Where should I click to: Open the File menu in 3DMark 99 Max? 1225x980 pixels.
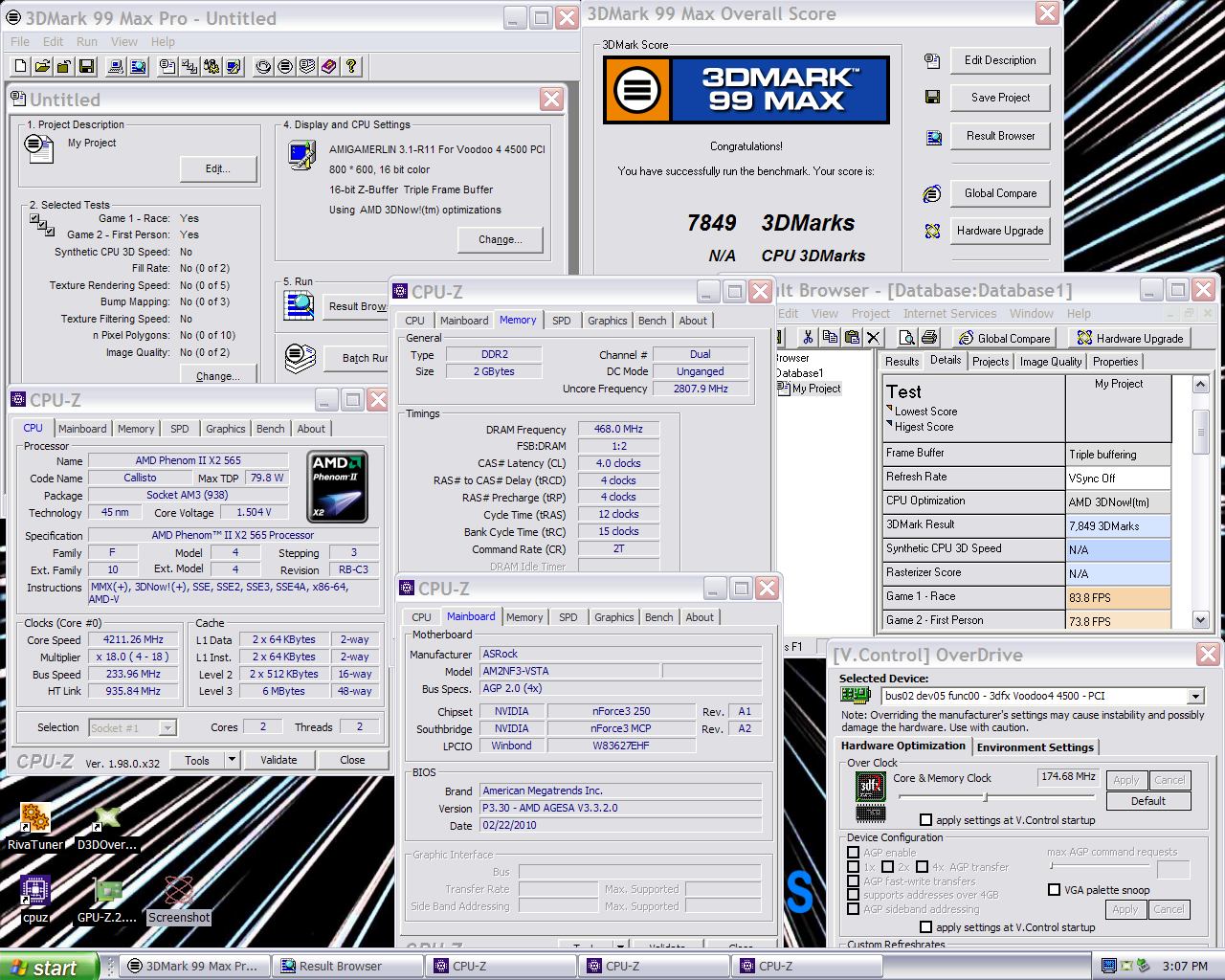[20, 42]
